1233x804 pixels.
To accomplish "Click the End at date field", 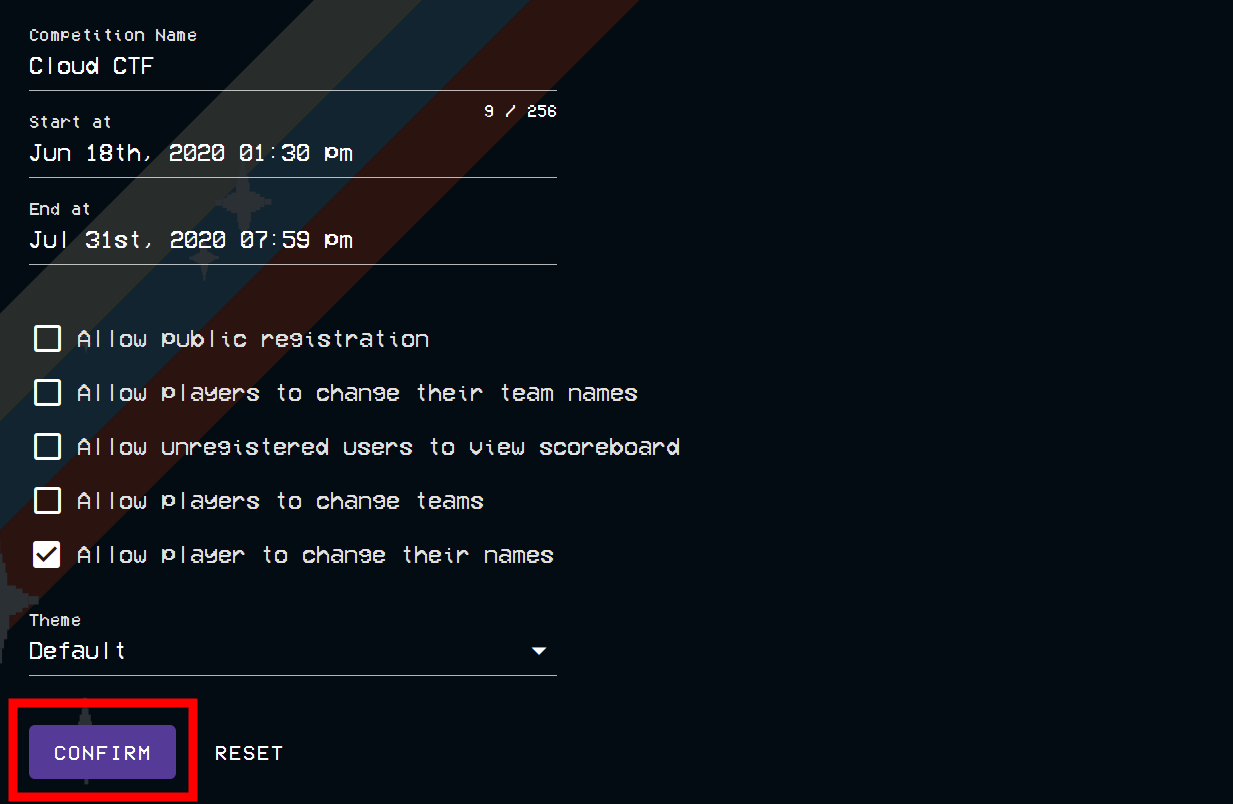I will coord(190,240).
